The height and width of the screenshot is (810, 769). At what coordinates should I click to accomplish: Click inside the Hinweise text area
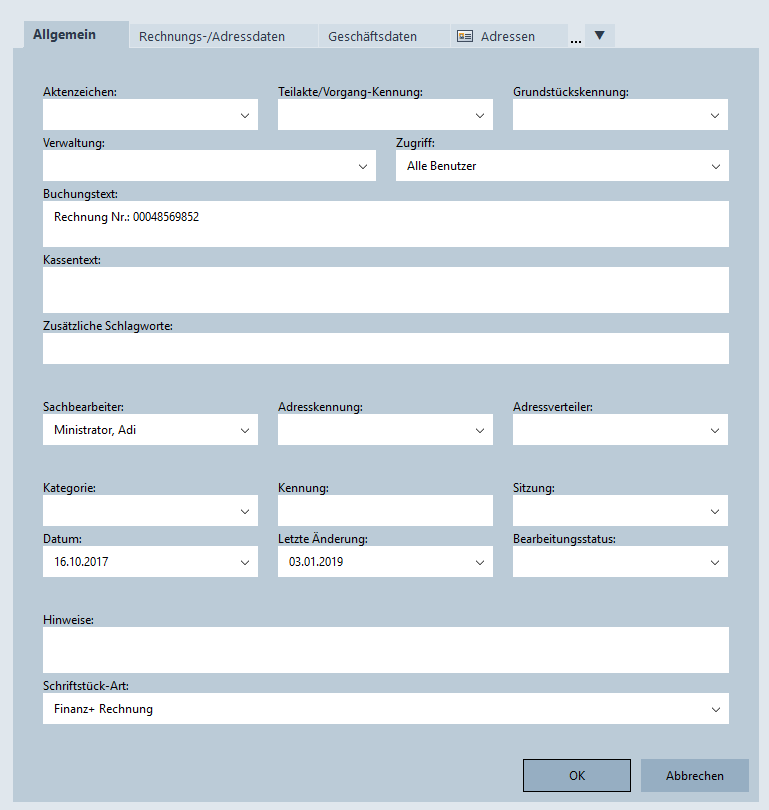tap(386, 650)
